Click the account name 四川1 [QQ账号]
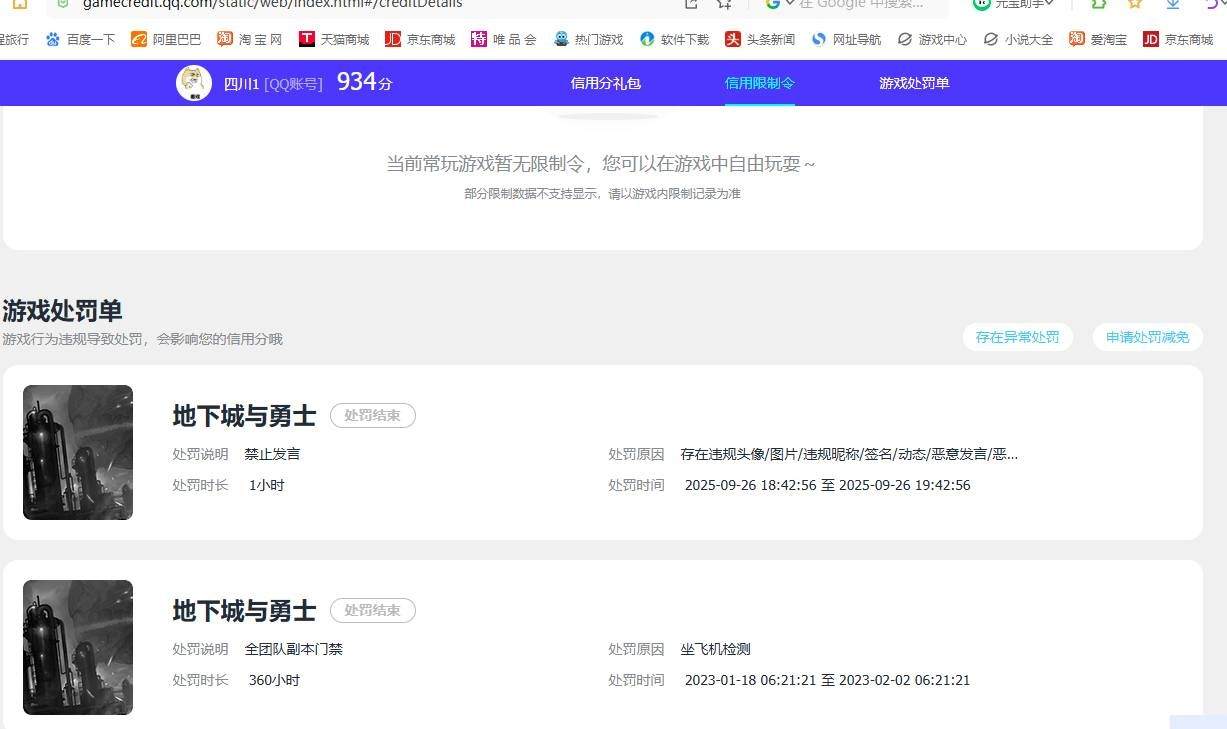This screenshot has height=729, width=1227. pyautogui.click(x=273, y=84)
